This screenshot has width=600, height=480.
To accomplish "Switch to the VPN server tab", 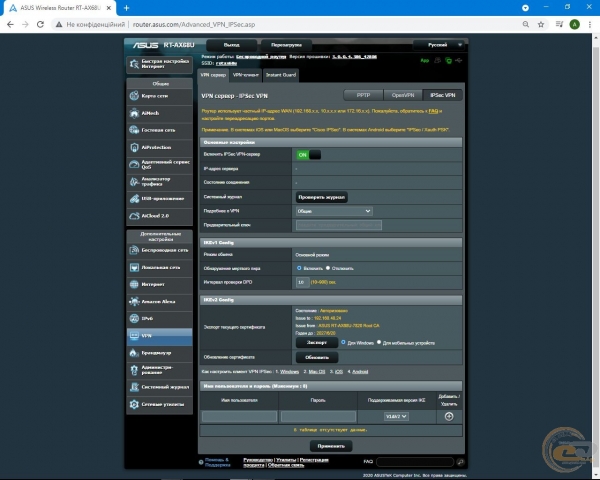I will [x=213, y=75].
